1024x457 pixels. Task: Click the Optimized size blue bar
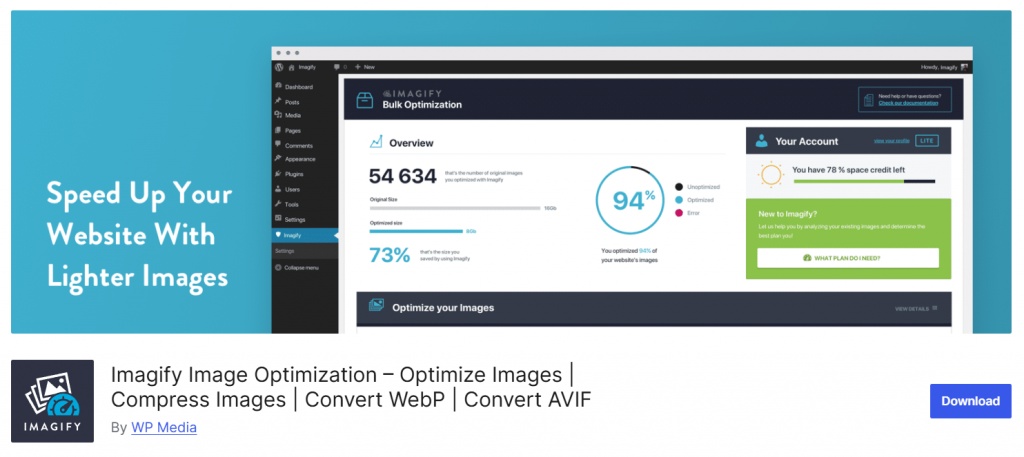[x=416, y=231]
